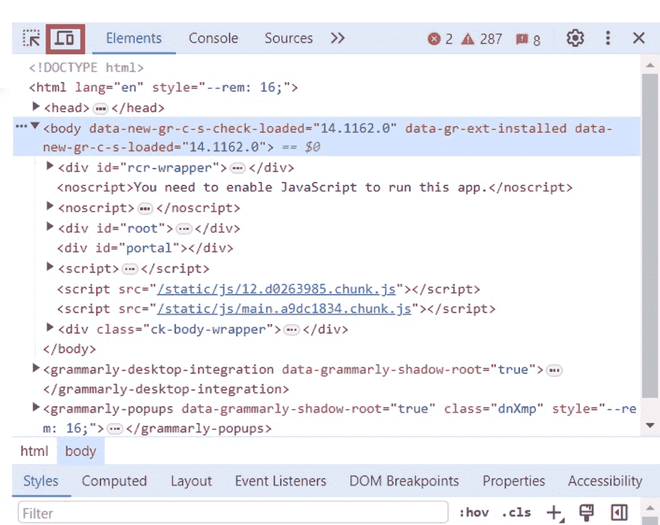Click the DOM tree vertical scrollbar thumb

650,236
